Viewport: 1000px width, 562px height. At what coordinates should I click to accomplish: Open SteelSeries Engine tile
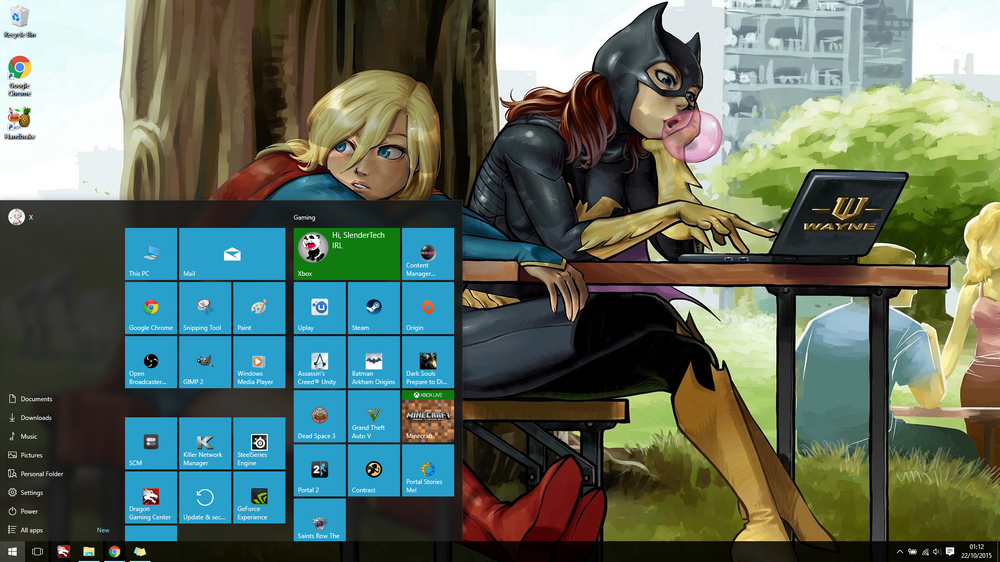(x=259, y=443)
